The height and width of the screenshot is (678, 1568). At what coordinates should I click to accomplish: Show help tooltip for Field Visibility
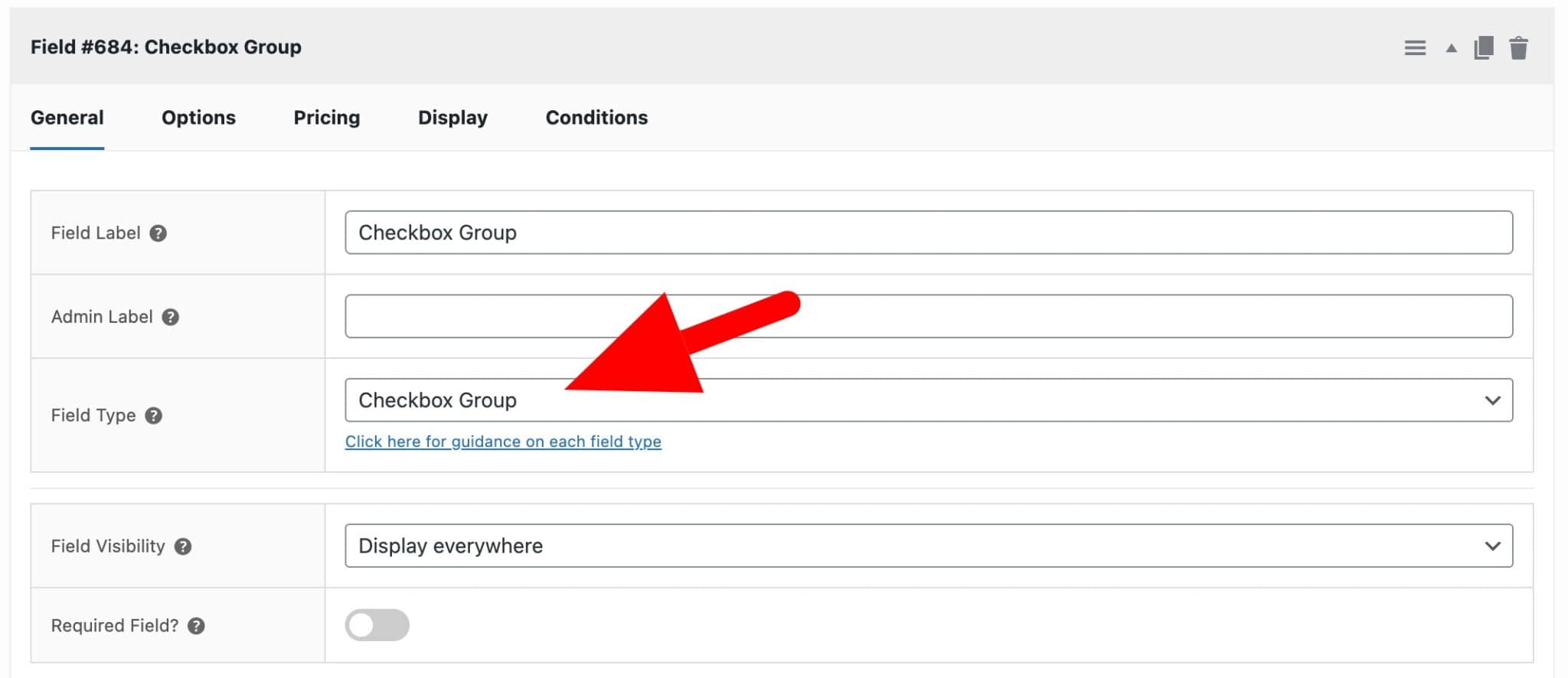tap(182, 546)
